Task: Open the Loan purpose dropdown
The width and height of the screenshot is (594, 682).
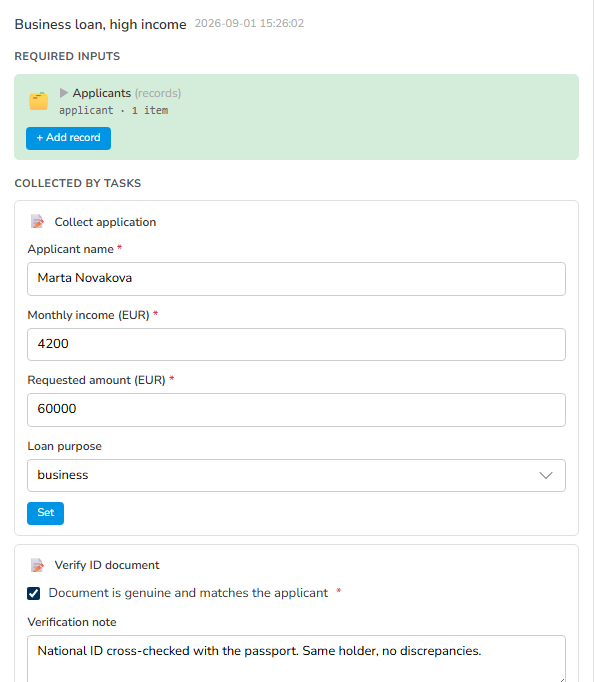Action: (296, 475)
